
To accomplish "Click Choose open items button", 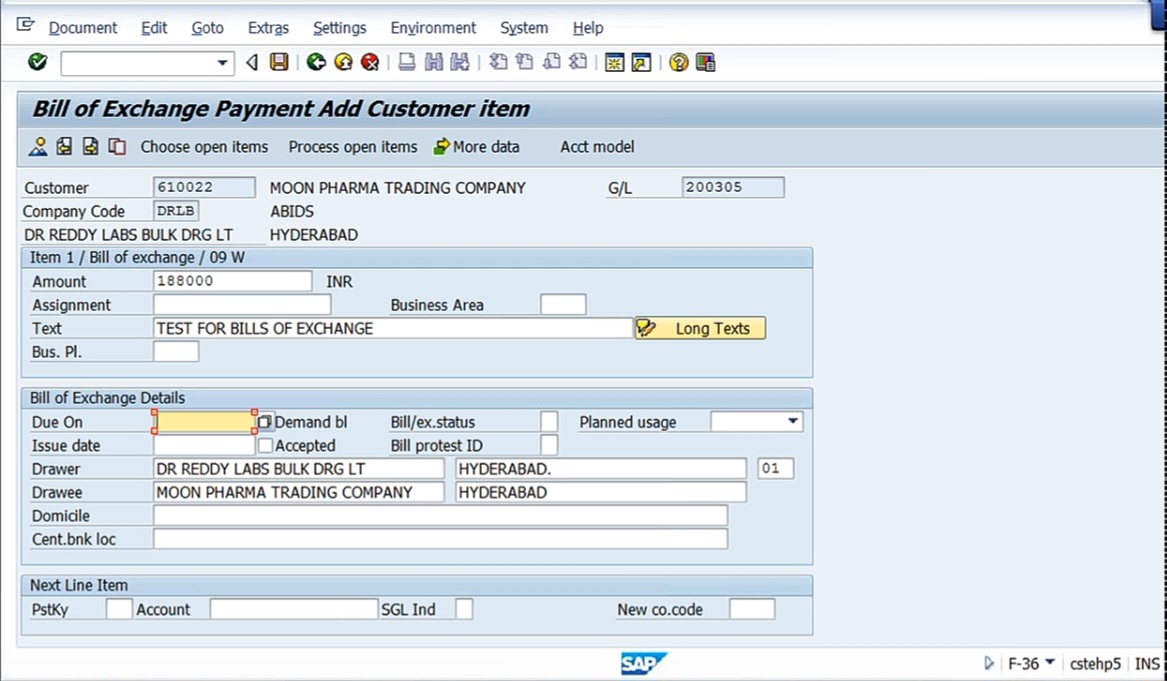I will point(204,147).
